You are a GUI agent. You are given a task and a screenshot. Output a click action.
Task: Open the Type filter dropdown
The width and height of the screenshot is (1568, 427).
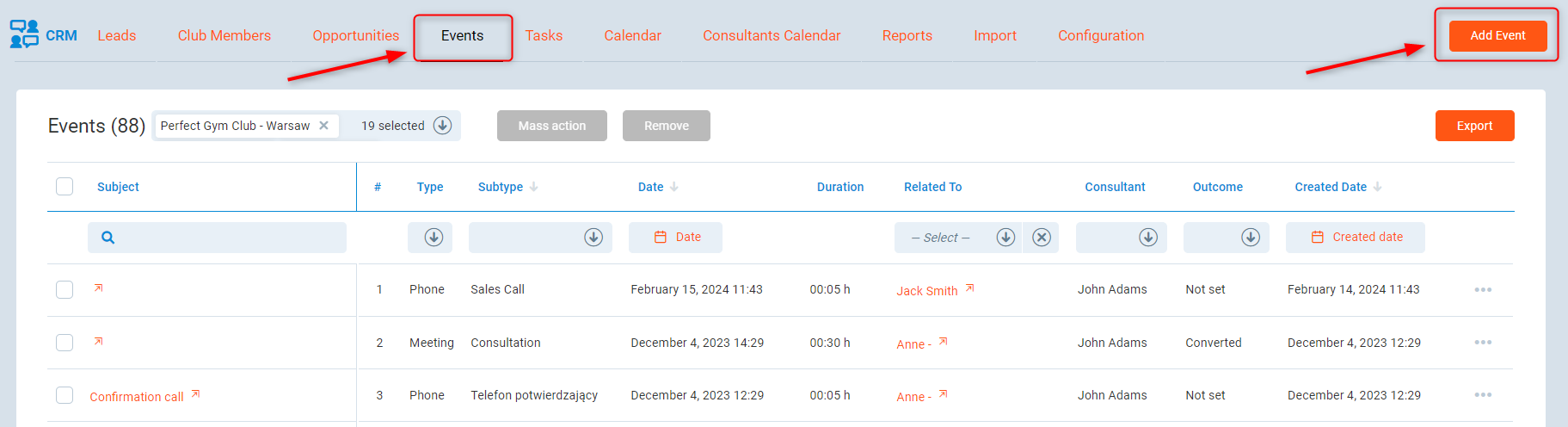click(x=434, y=238)
